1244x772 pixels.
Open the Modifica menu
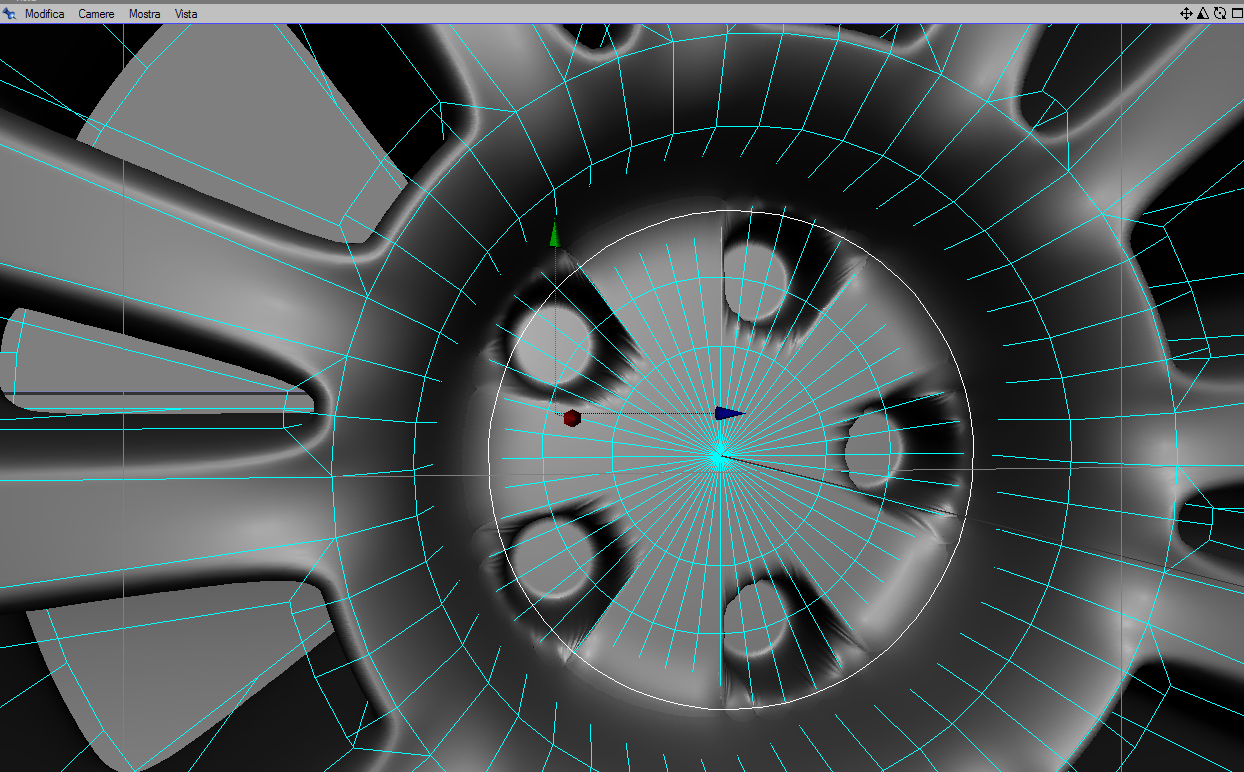pyautogui.click(x=45, y=14)
